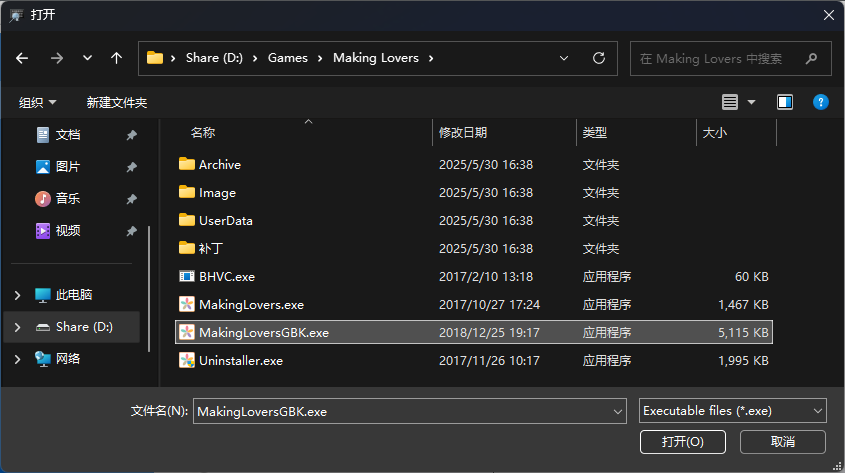Click the 取消 button
The image size is (845, 473).
tap(782, 442)
